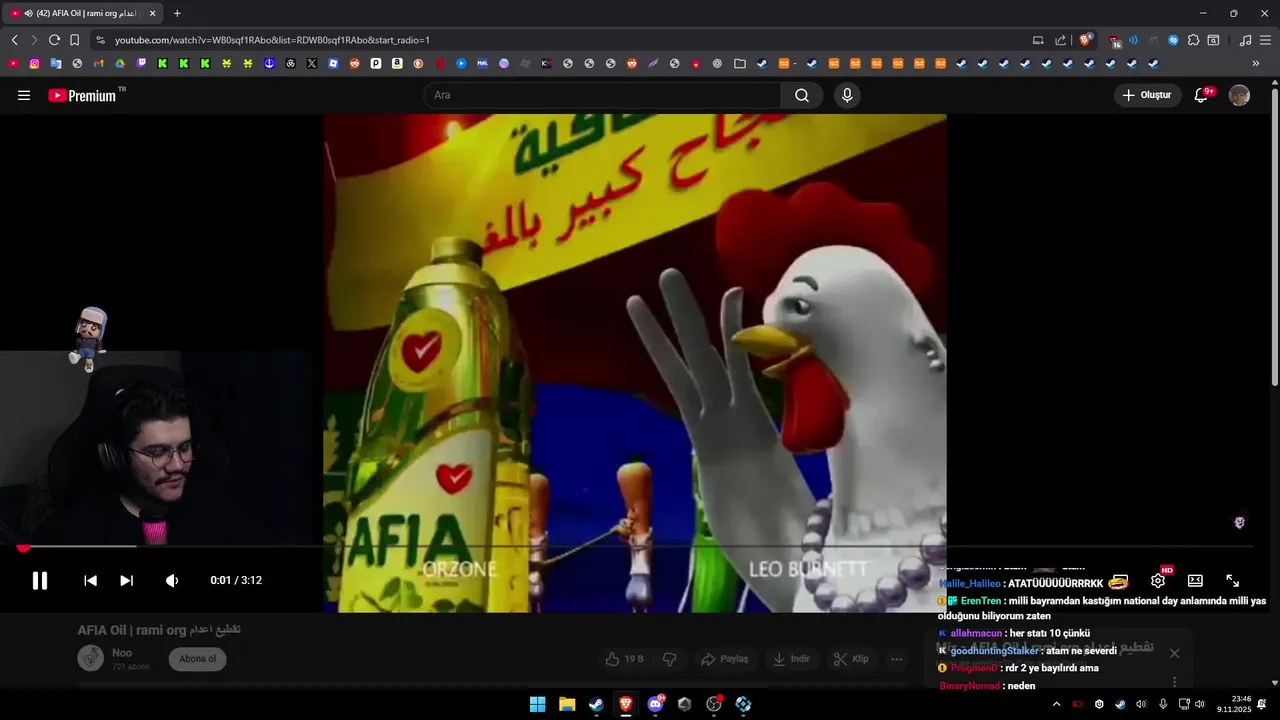Download the video via İndir
The height and width of the screenshot is (720, 1280).
tap(792, 659)
